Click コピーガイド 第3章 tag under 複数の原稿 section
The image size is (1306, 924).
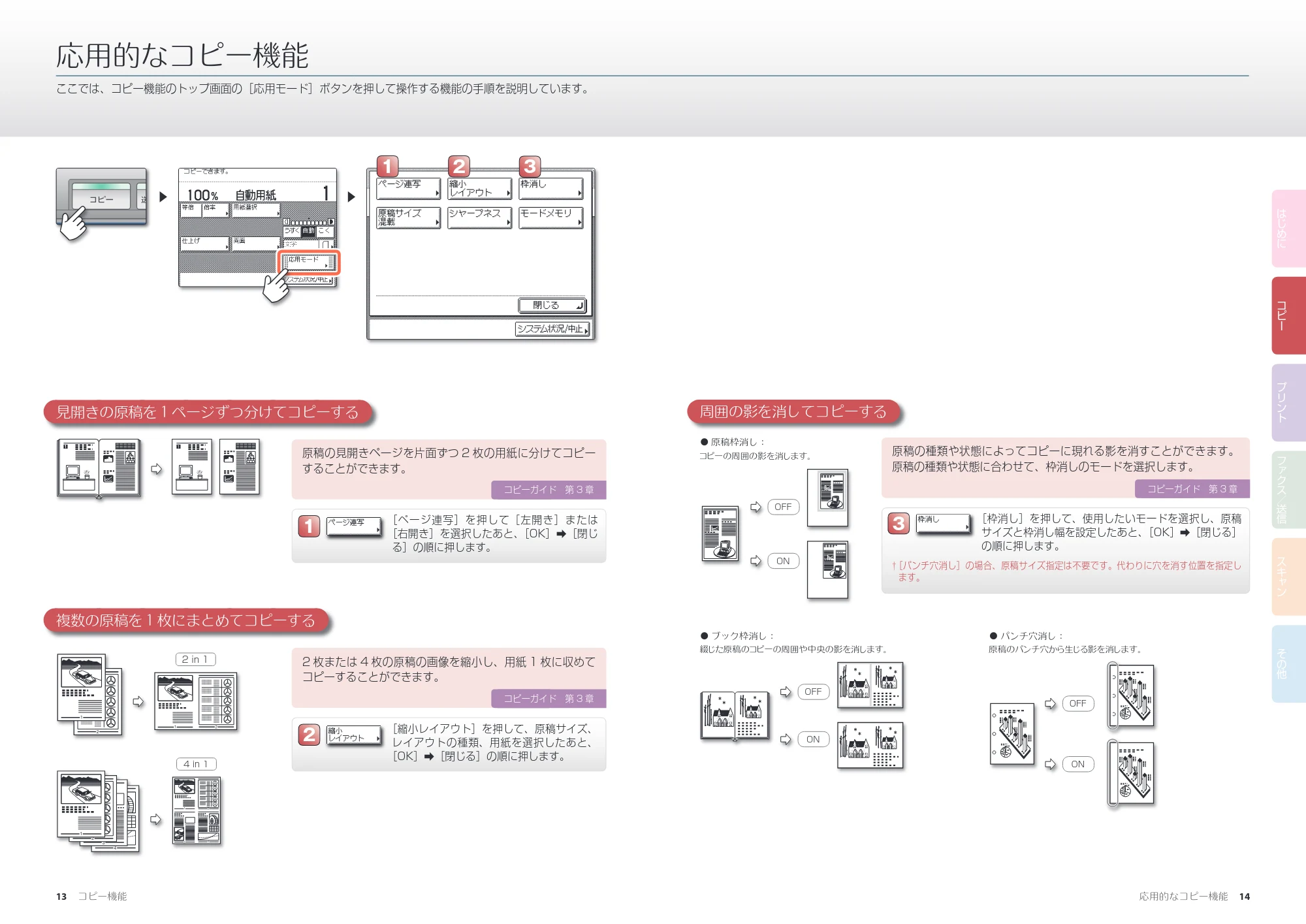pyautogui.click(x=549, y=699)
